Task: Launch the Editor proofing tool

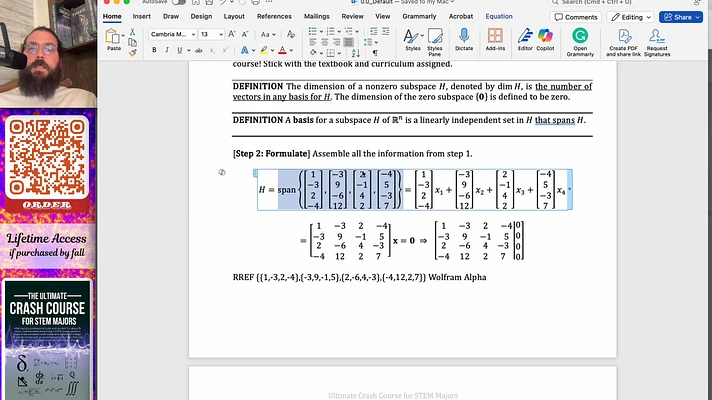Action: (525, 39)
